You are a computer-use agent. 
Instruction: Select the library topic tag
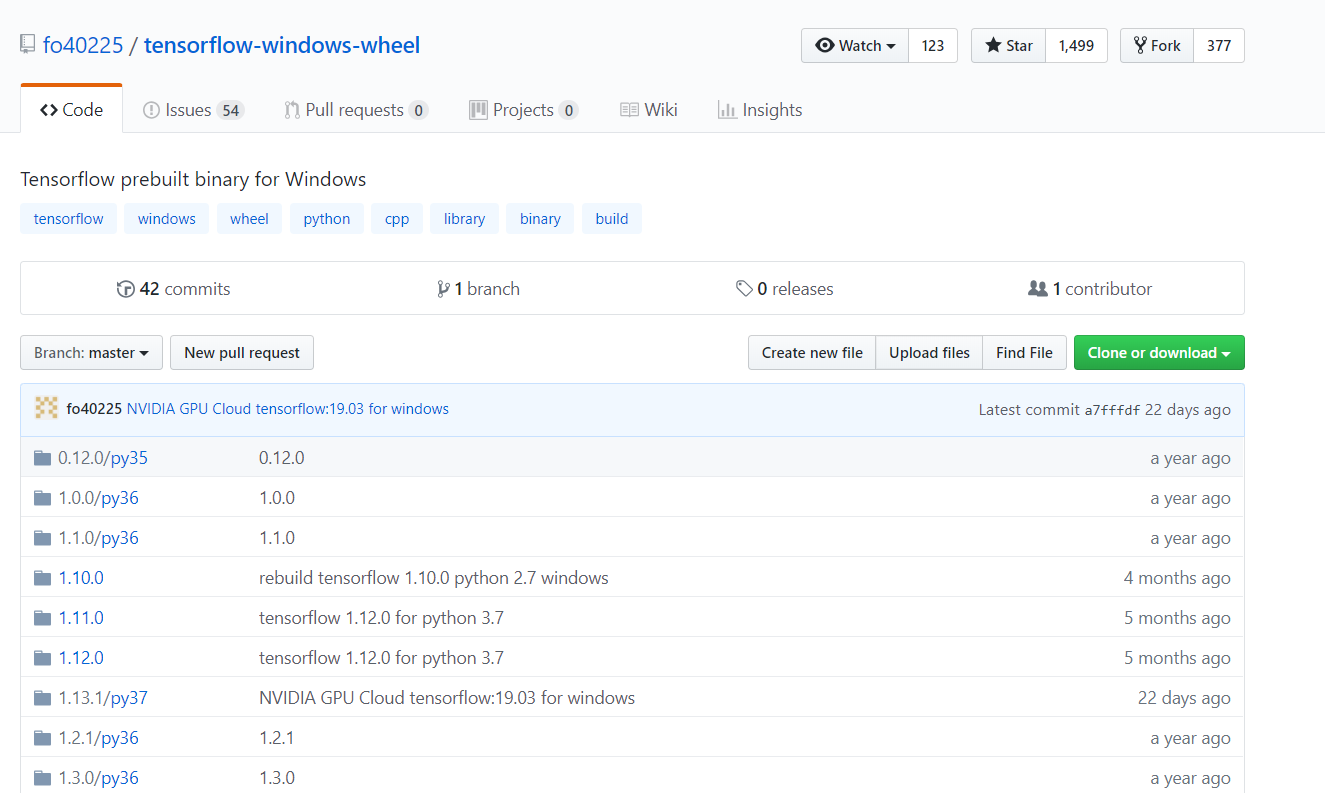pos(464,219)
